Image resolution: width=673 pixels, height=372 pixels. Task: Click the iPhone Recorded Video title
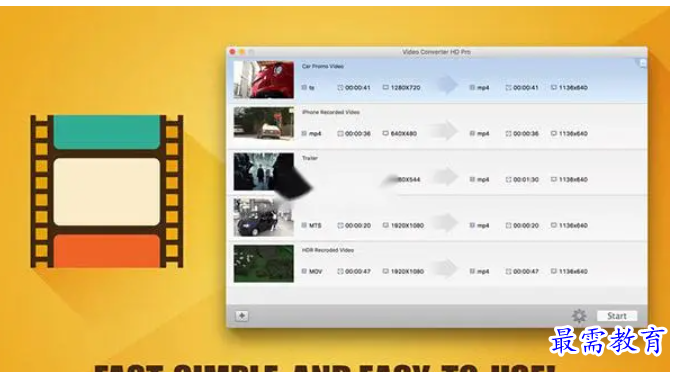pos(330,112)
